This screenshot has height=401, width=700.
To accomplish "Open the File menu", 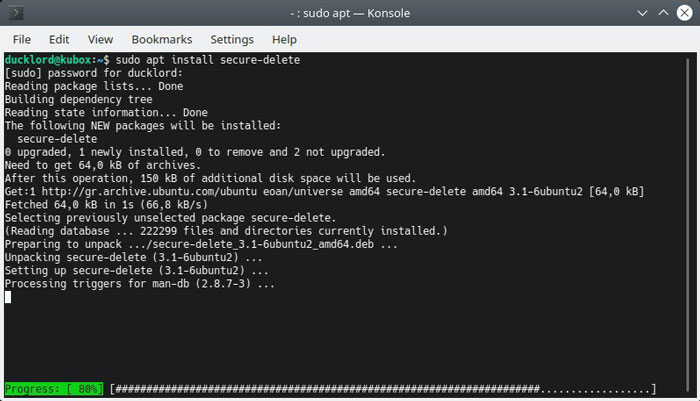I will pyautogui.click(x=22, y=40).
